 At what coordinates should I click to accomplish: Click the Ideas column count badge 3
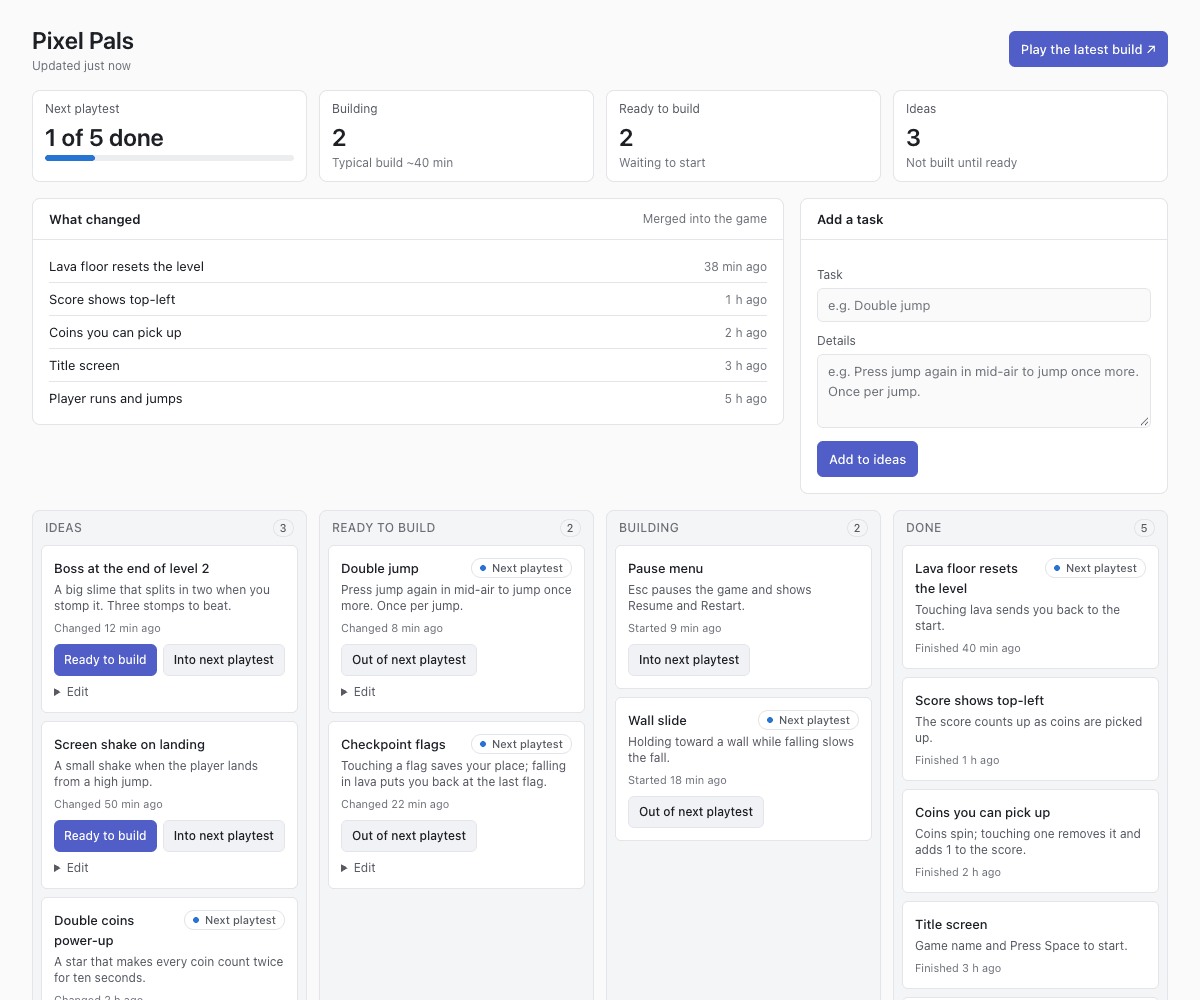[283, 528]
